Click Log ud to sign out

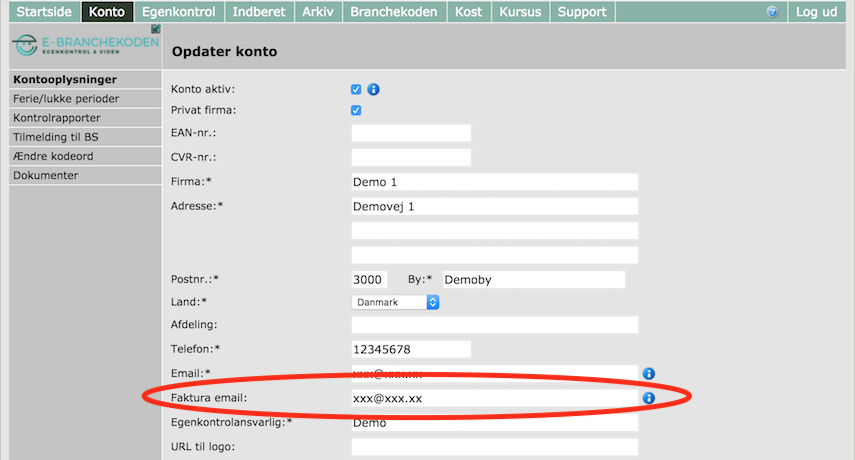[816, 12]
